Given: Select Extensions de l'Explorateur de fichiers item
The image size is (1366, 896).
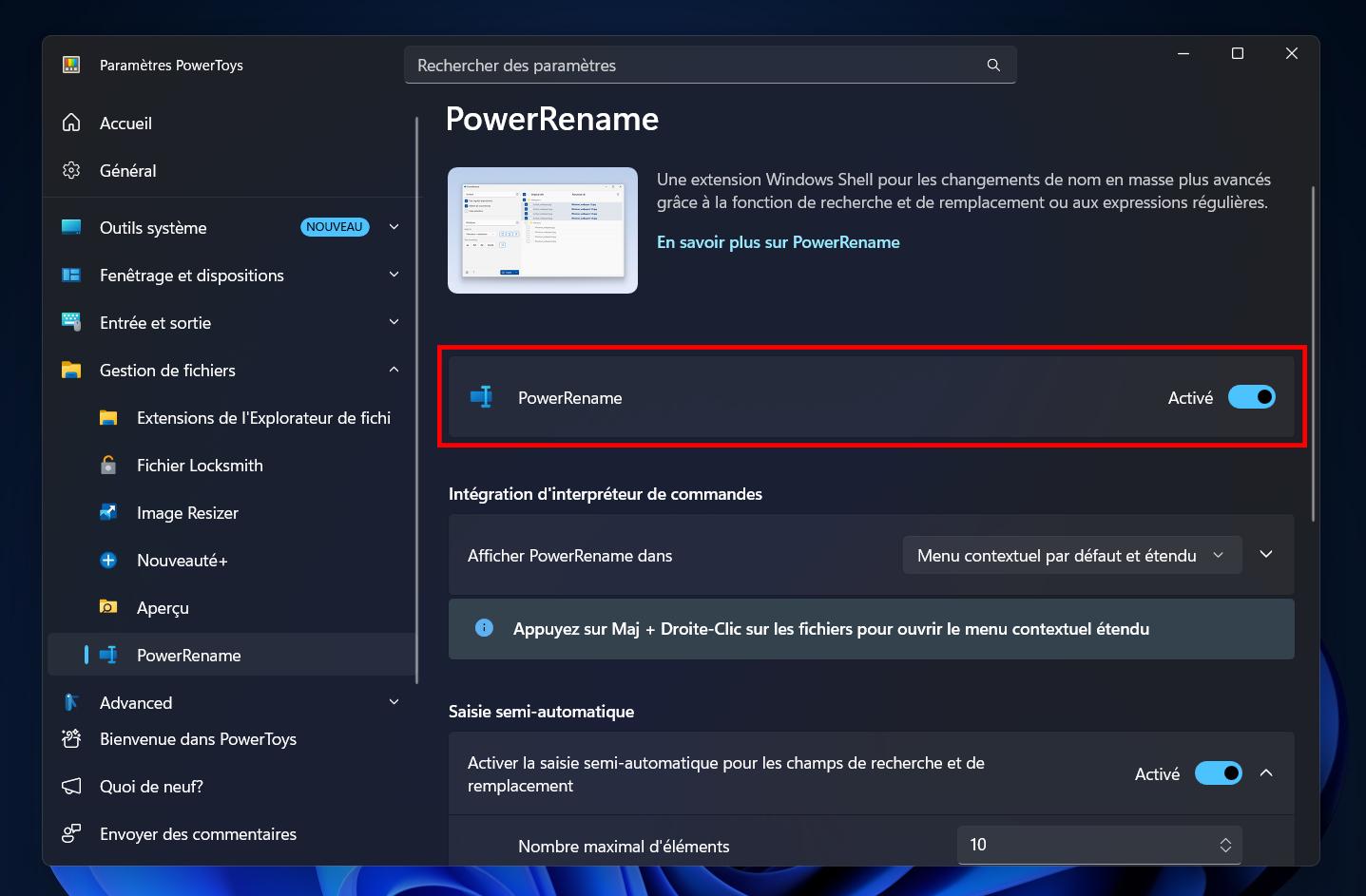Looking at the screenshot, I should (x=231, y=417).
